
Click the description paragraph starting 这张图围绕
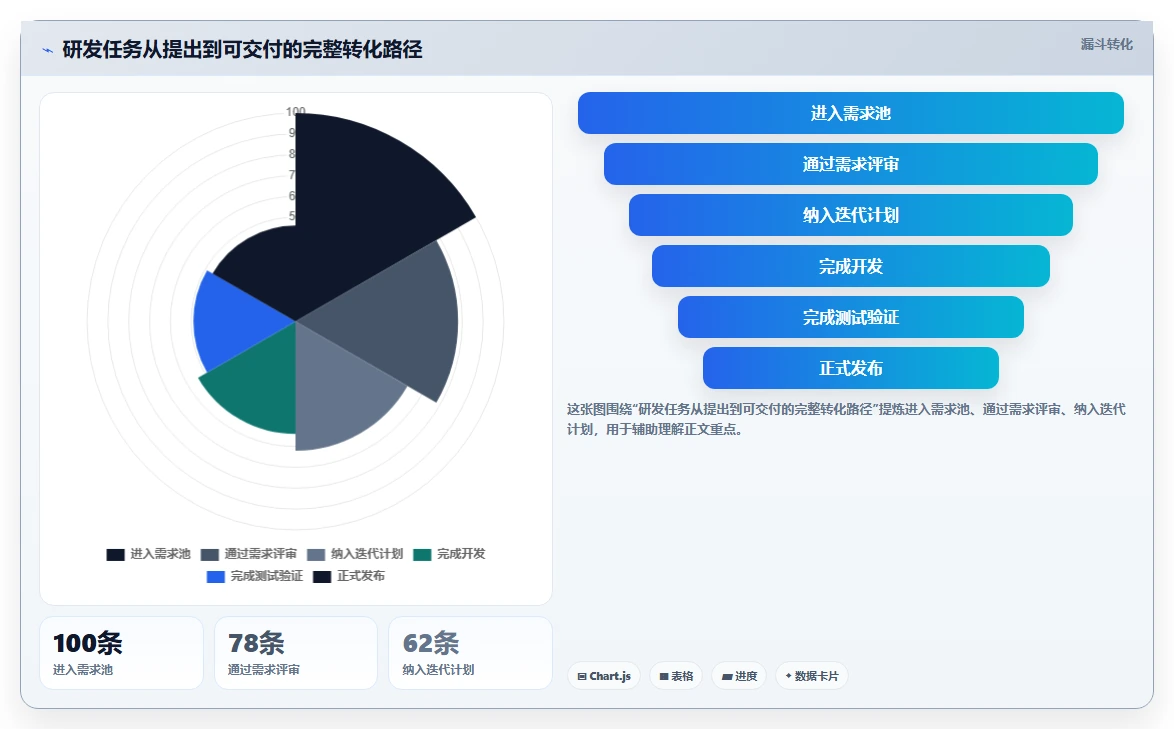[x=846, y=419]
